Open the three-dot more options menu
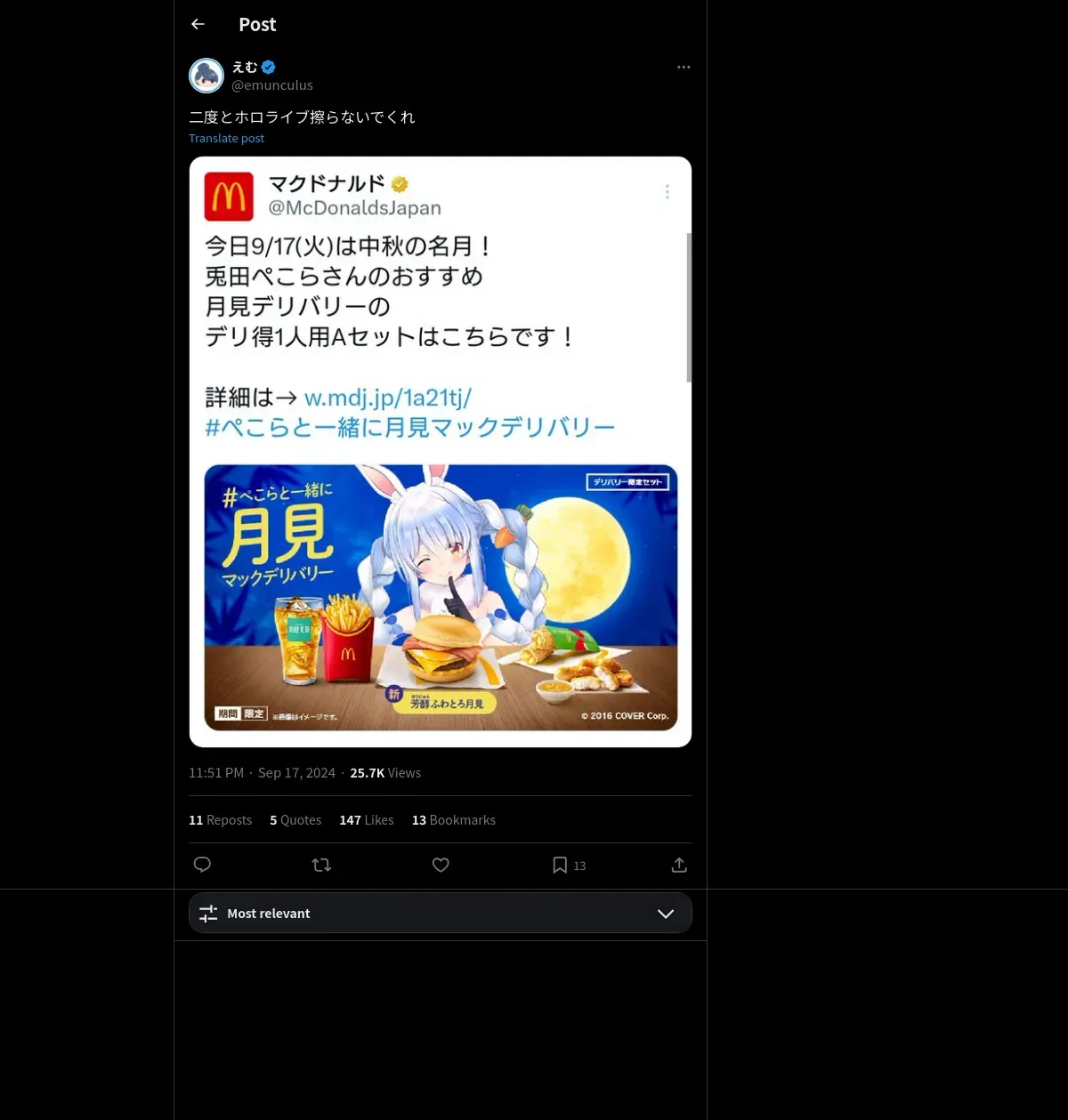 pyautogui.click(x=684, y=67)
